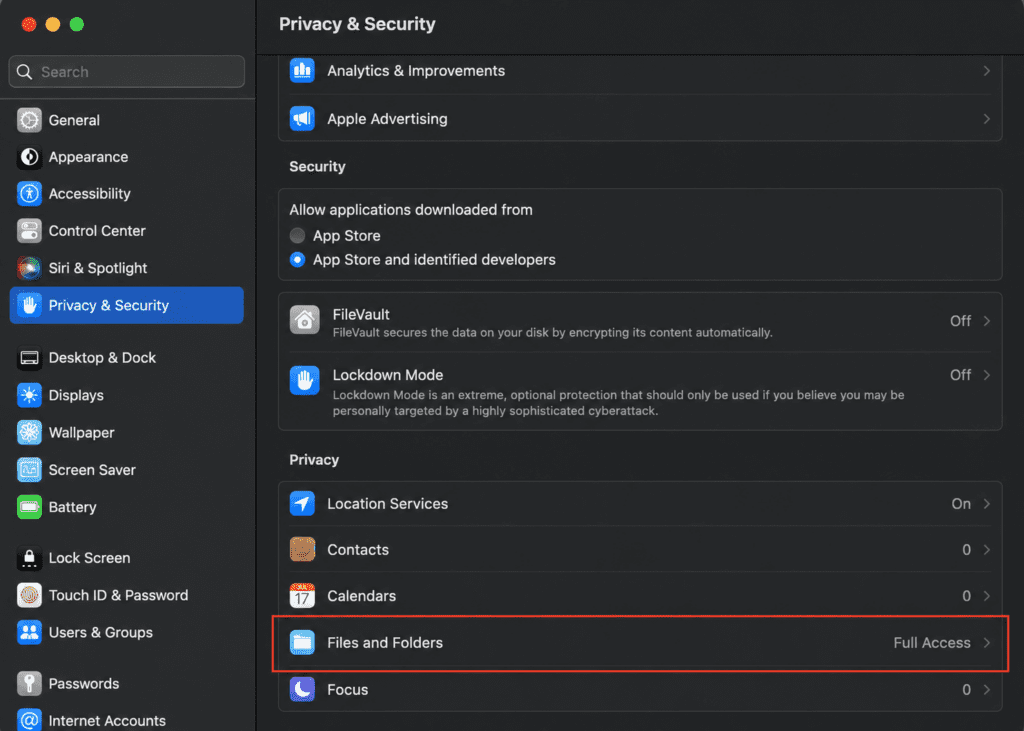
Task: Switch to the Appearance pane
Action: pyautogui.click(x=127, y=157)
